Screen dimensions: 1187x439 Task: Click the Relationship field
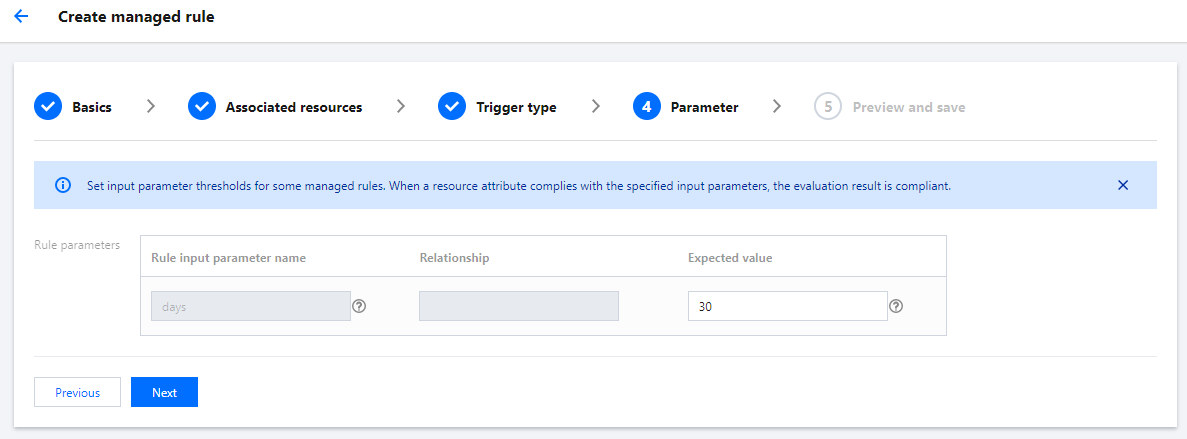point(519,306)
